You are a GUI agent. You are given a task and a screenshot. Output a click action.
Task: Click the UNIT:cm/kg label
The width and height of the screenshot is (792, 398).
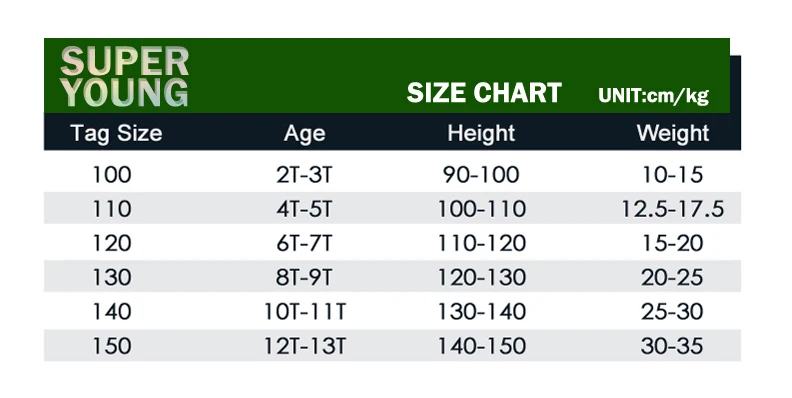(x=654, y=95)
